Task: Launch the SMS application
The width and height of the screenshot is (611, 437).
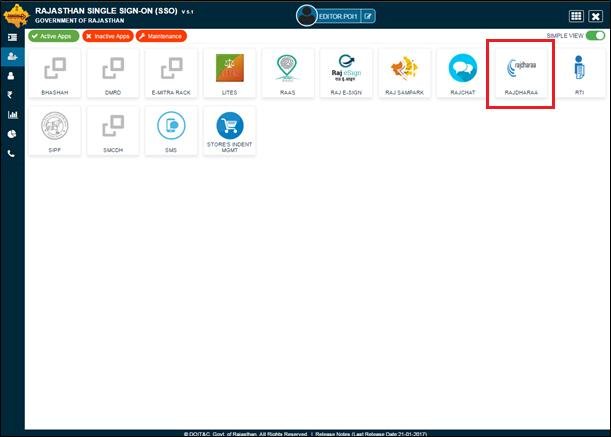Action: [x=171, y=131]
